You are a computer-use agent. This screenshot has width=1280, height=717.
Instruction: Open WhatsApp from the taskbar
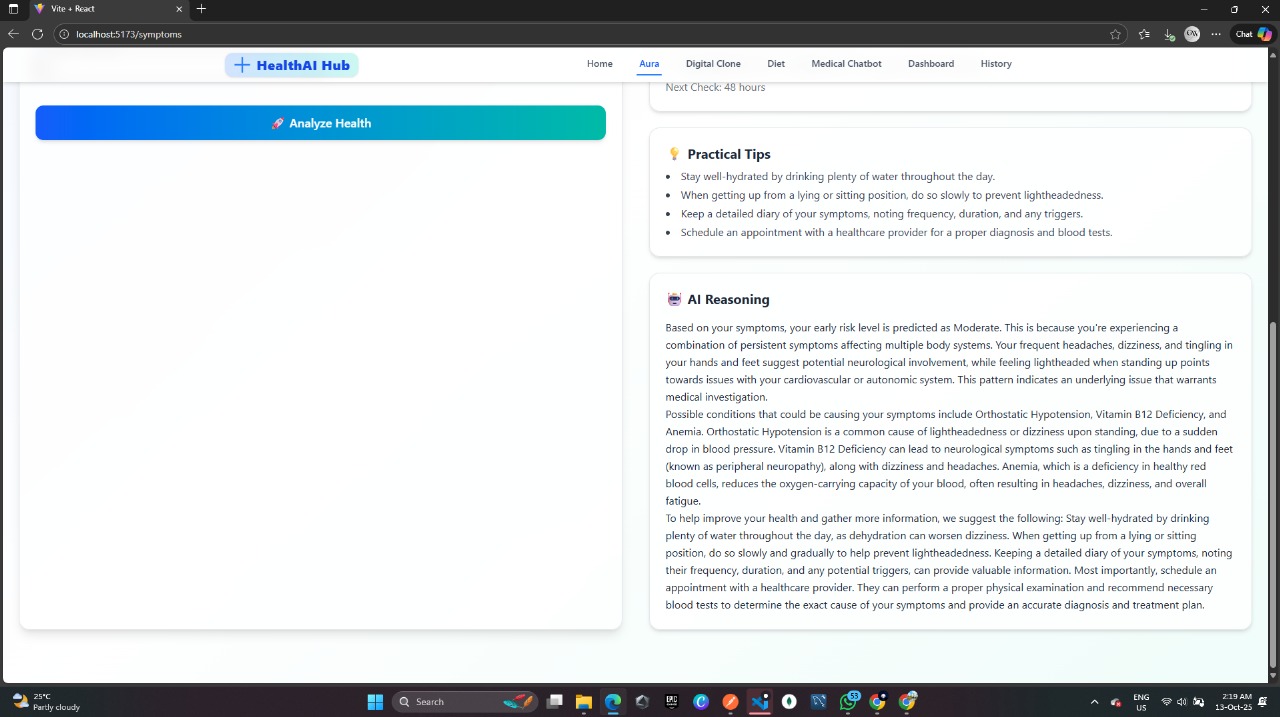click(848, 702)
